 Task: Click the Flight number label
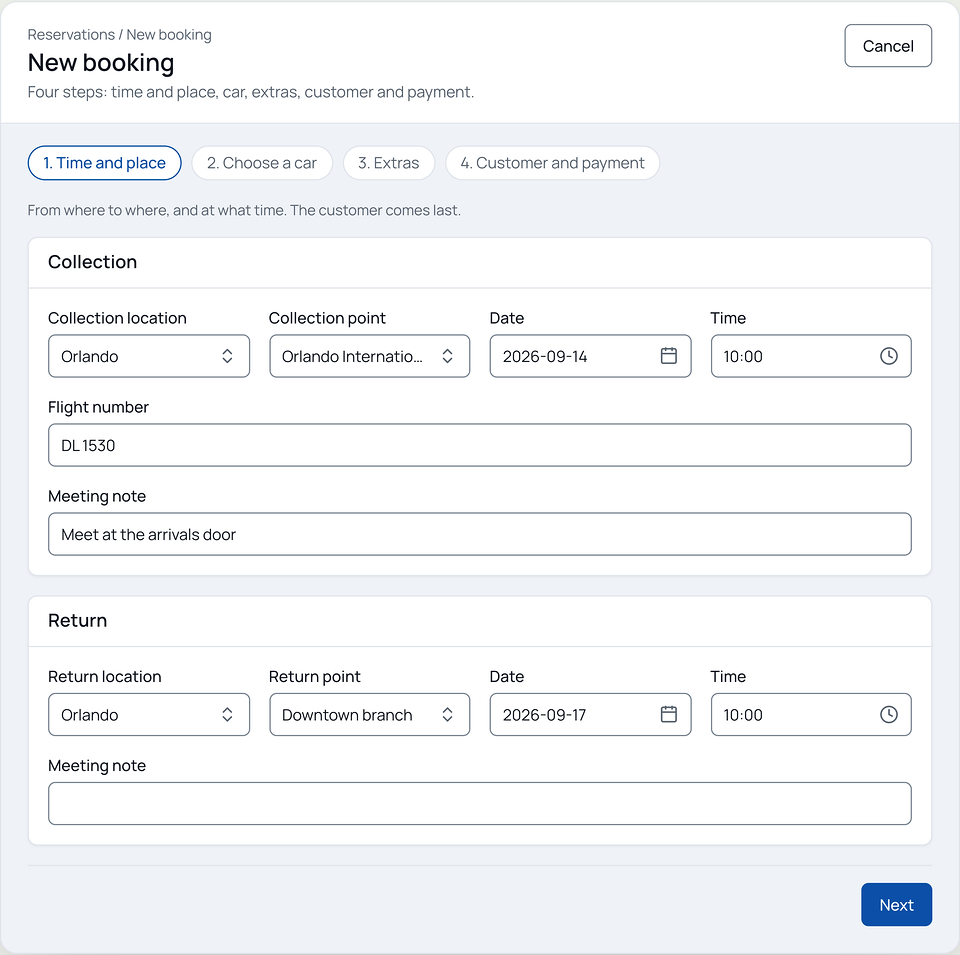[x=99, y=407]
